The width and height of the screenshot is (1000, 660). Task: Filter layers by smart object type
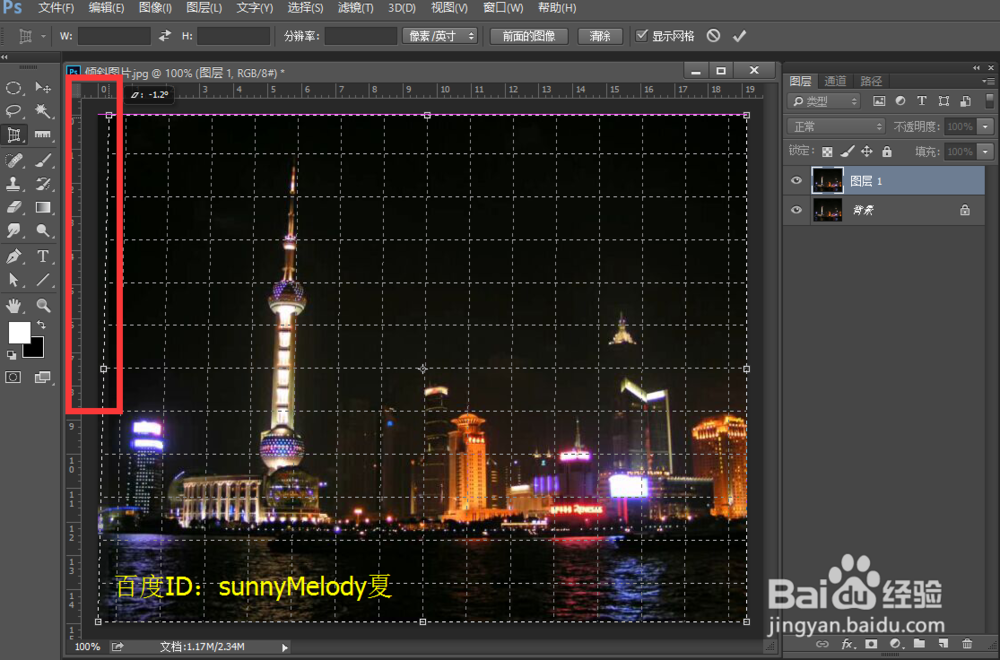(966, 101)
